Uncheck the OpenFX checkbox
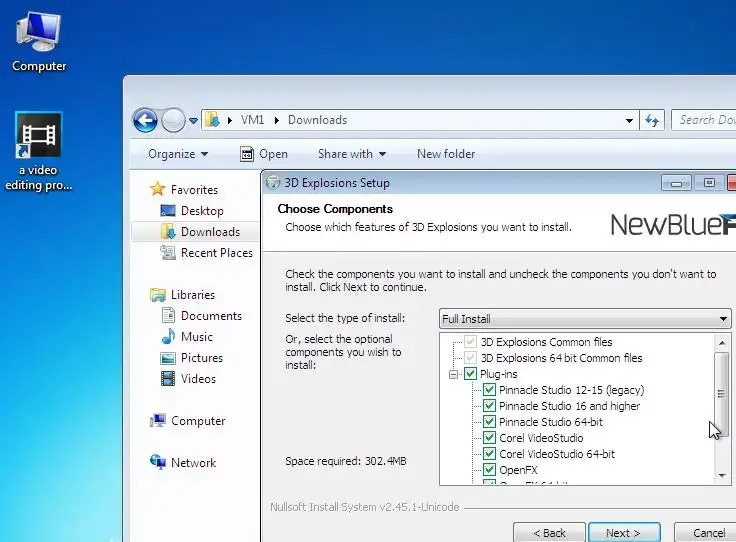736x542 pixels. click(x=489, y=470)
